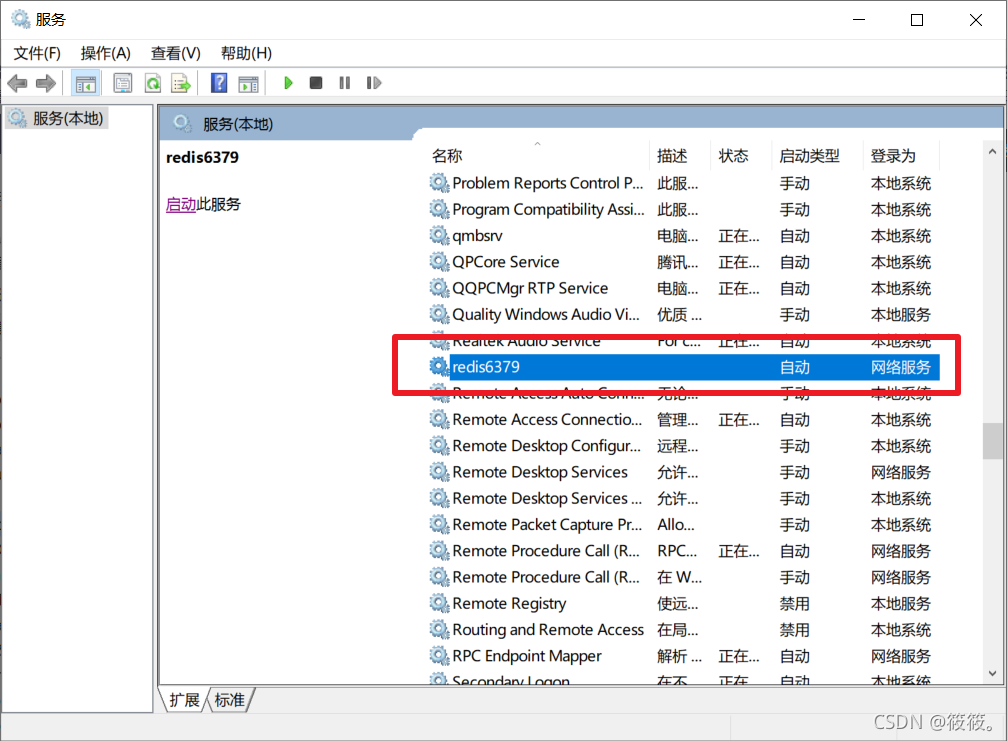The height and width of the screenshot is (741, 1007).
Task: Click the 服务 title bar icon
Action: click(20, 19)
